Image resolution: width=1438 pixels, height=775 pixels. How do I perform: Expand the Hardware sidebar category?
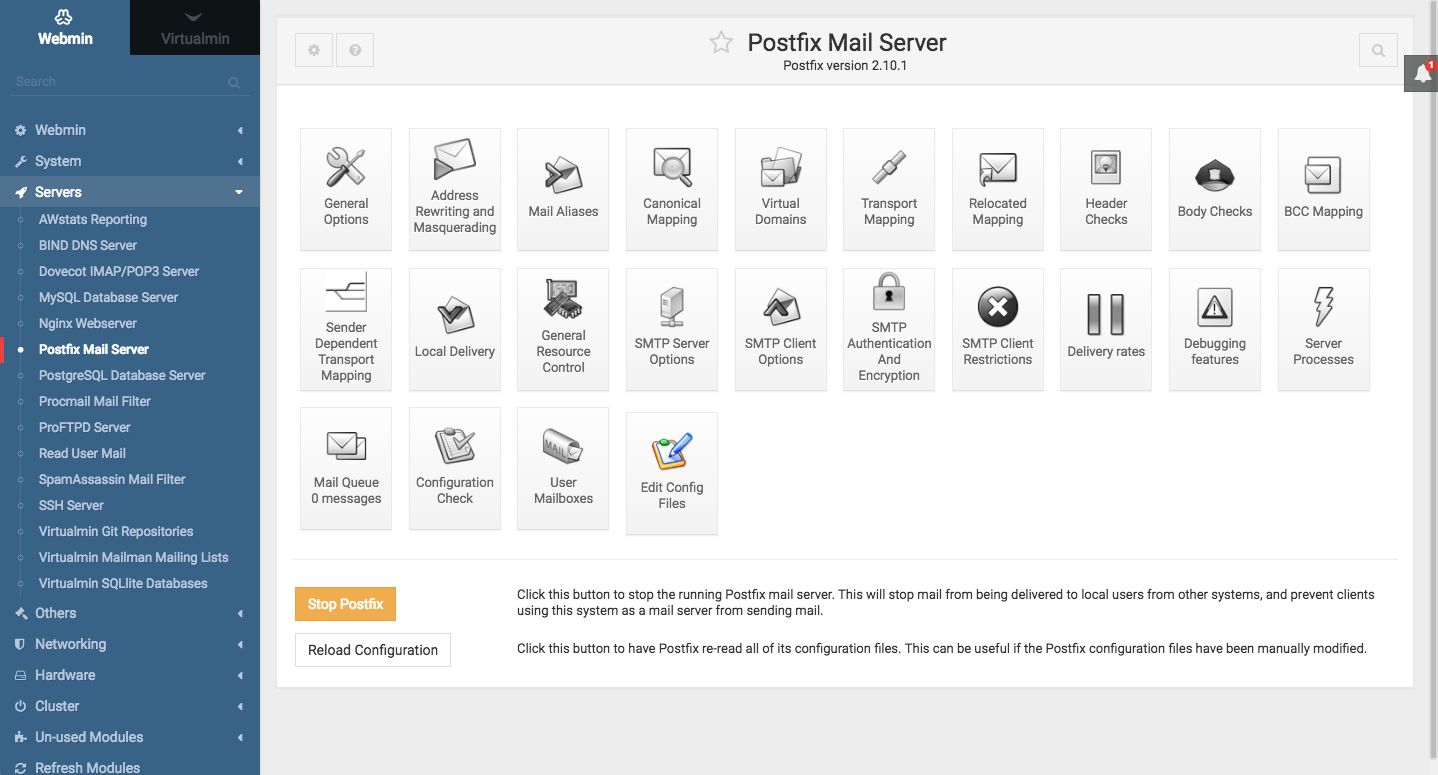(x=130, y=675)
